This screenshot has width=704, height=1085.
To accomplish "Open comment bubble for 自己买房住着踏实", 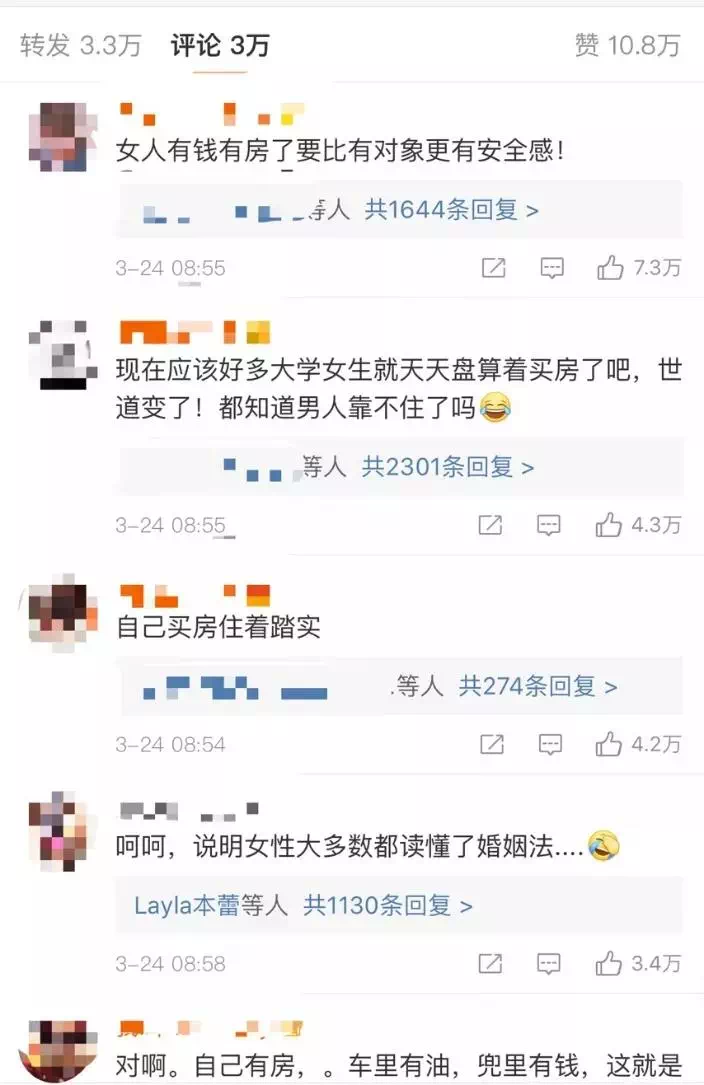I will (550, 745).
